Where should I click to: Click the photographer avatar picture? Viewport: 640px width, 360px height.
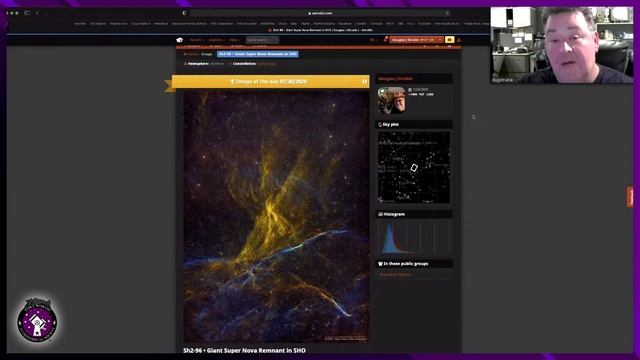point(391,100)
